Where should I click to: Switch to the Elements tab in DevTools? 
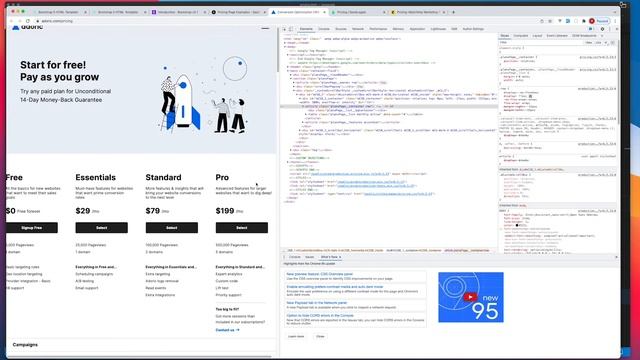coord(306,29)
